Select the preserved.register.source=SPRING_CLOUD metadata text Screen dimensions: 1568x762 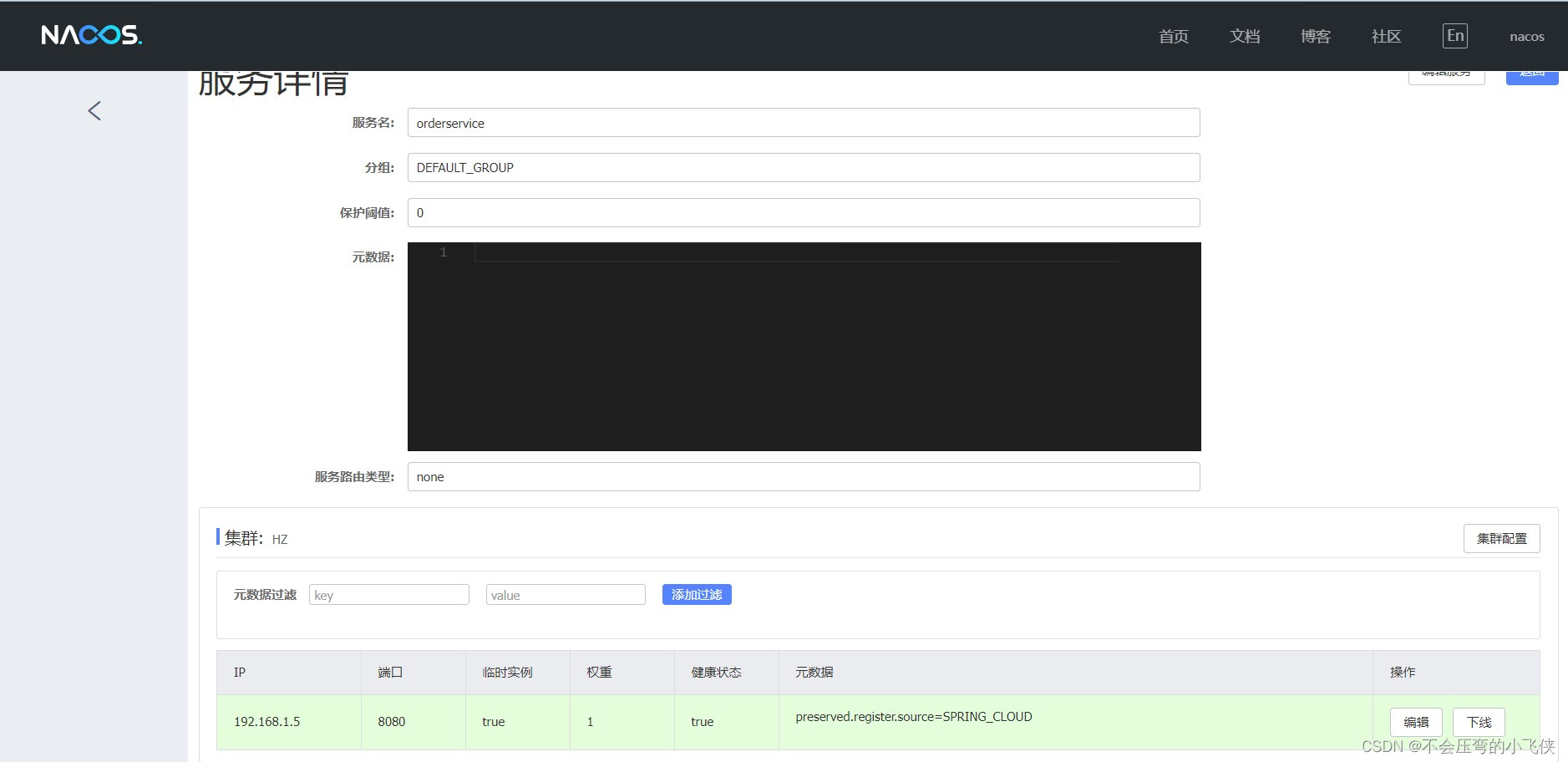click(914, 717)
